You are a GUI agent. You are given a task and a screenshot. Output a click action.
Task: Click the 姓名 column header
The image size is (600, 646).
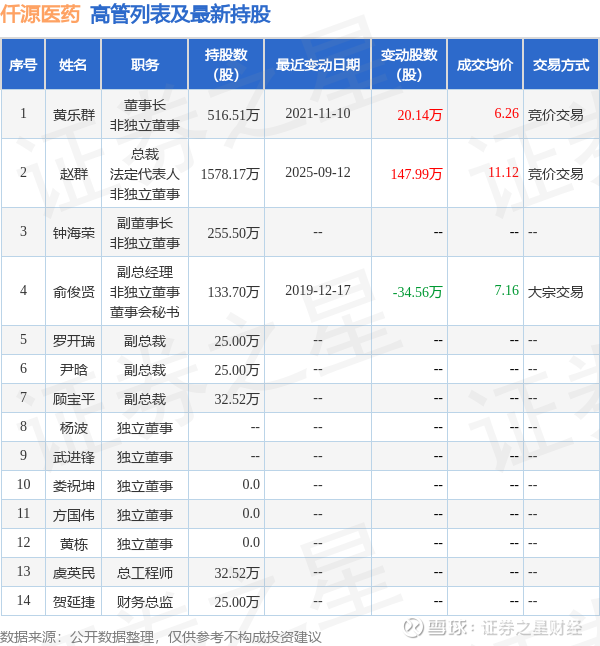point(73,65)
